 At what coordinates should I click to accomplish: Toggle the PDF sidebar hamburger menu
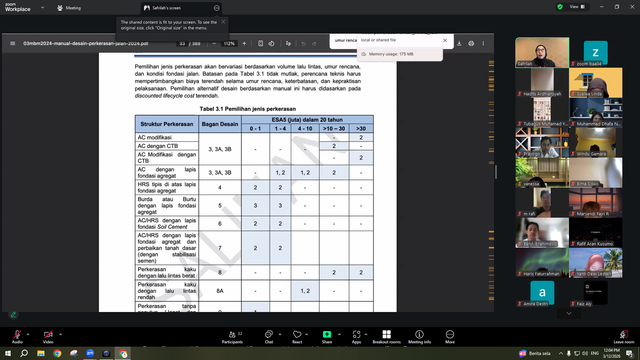pos(13,43)
